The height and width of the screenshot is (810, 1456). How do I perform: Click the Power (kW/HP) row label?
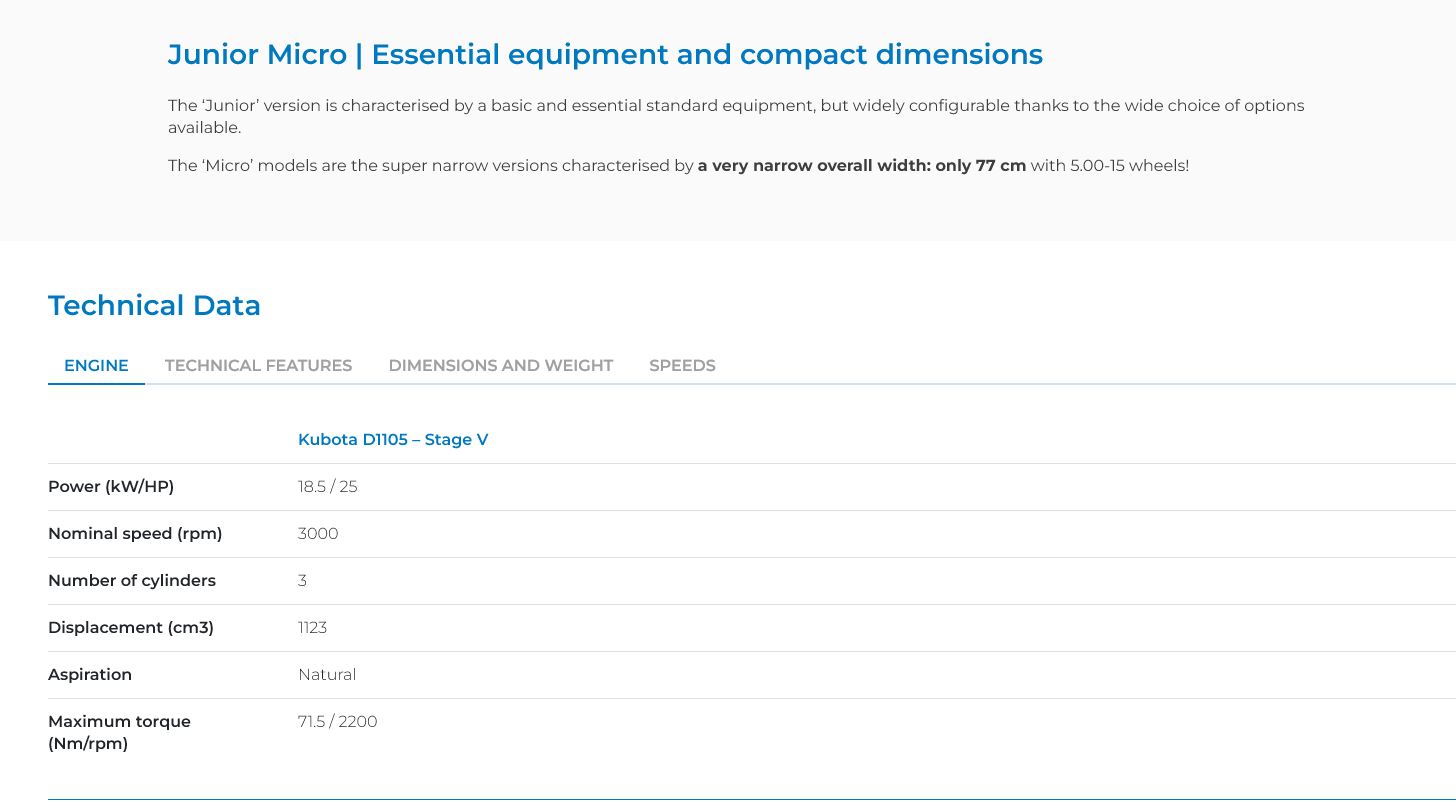111,487
